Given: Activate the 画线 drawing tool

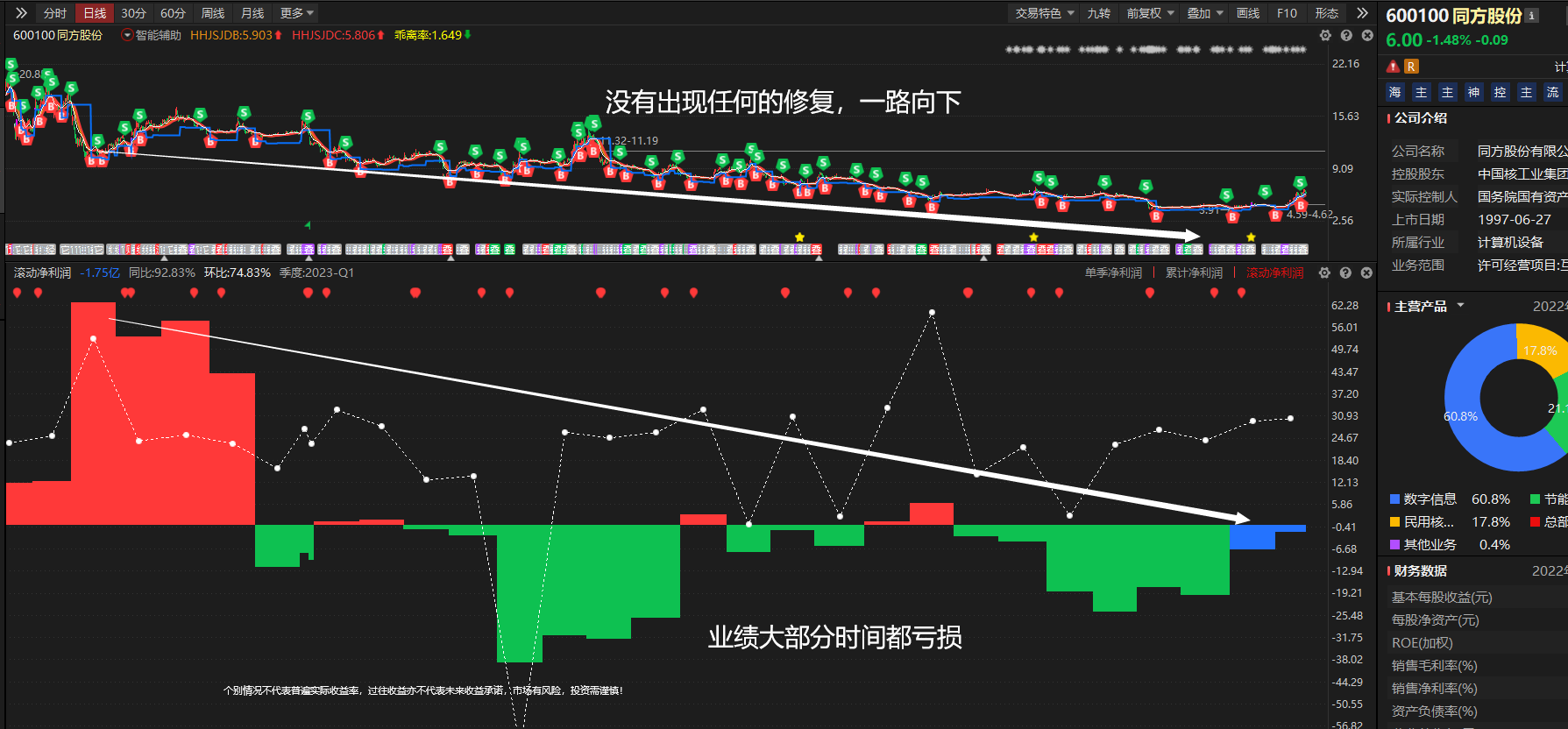Looking at the screenshot, I should pos(1248,13).
